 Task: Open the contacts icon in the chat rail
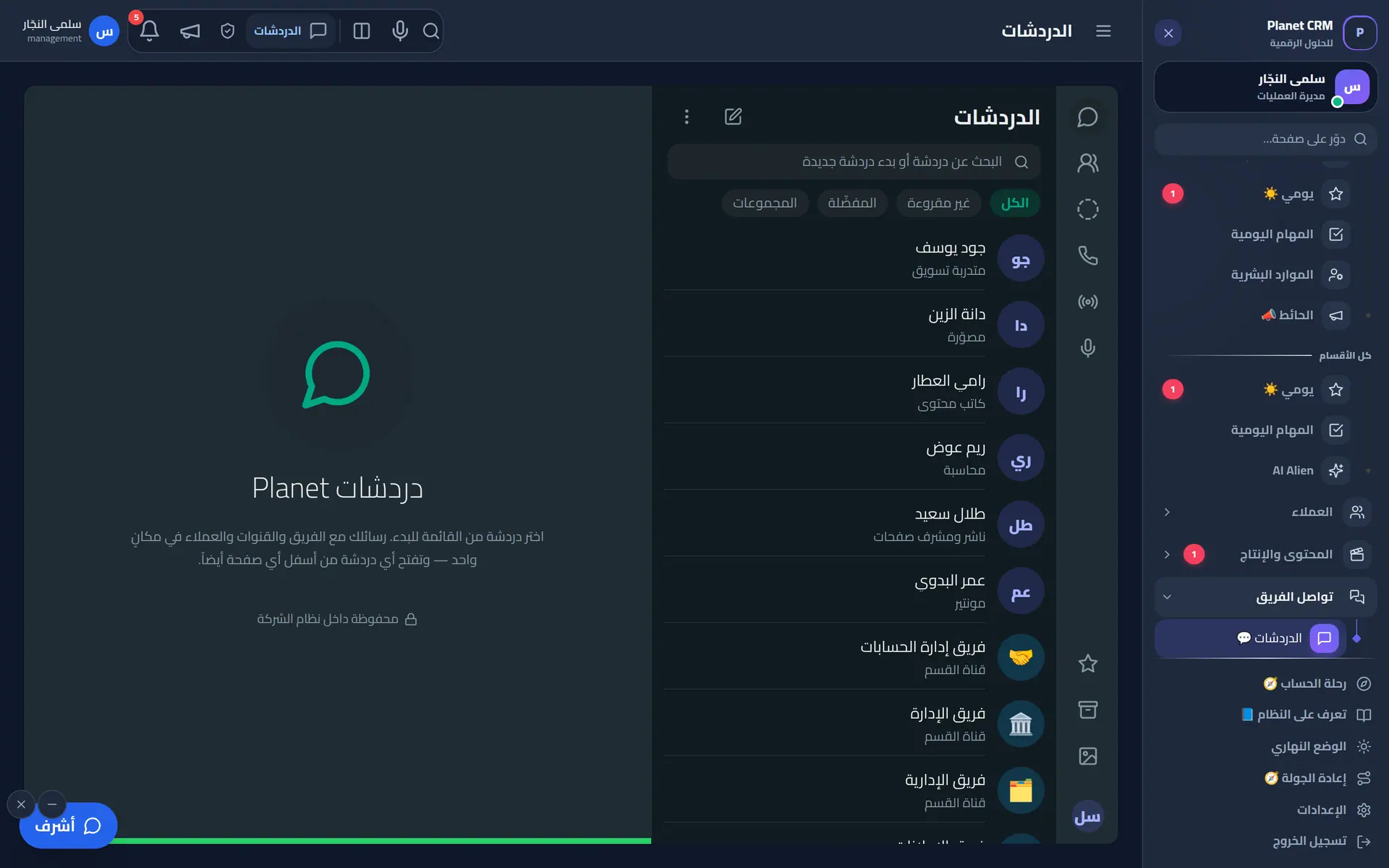[1087, 163]
